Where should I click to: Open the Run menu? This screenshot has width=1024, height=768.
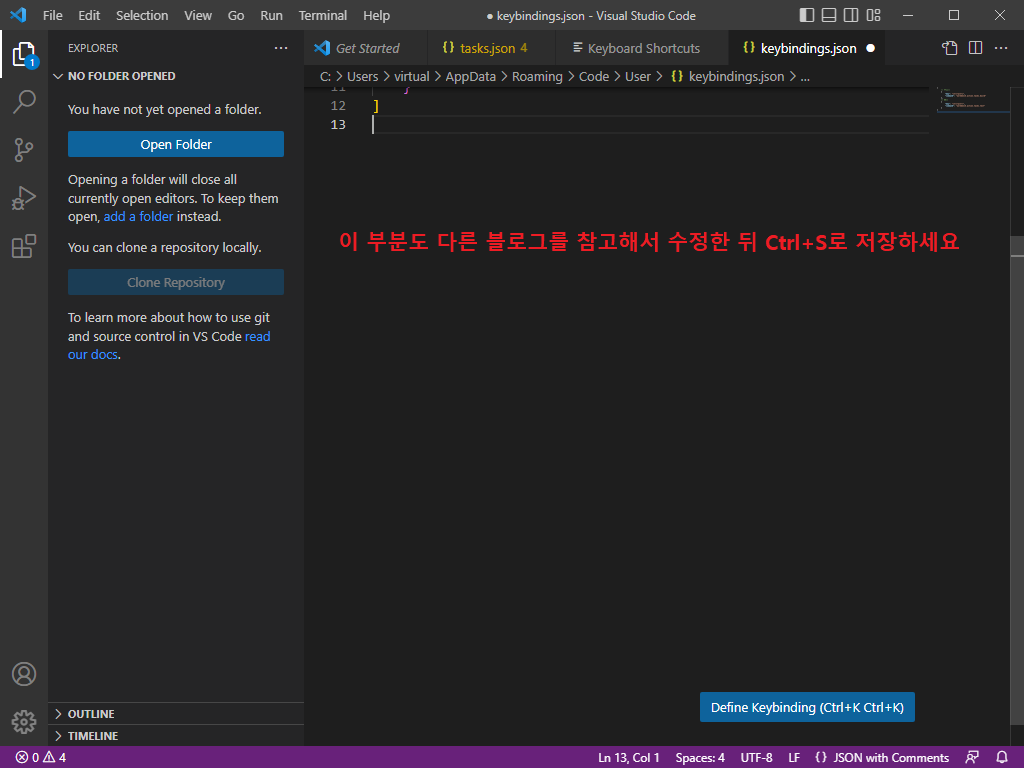[271, 15]
